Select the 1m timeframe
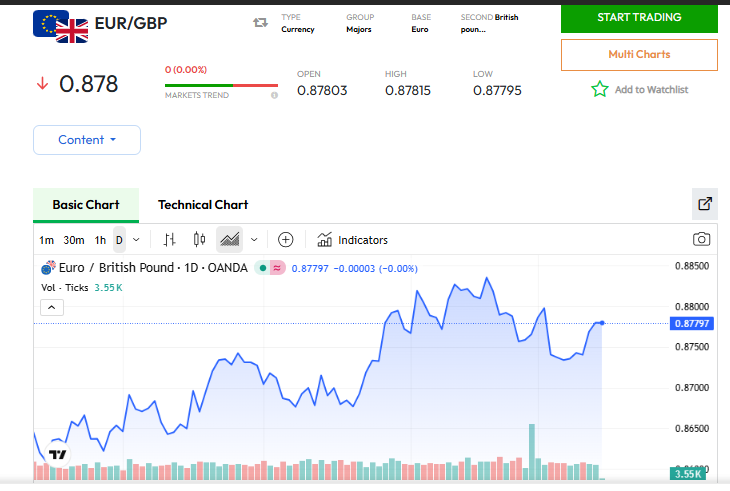730x491 pixels. 46,240
